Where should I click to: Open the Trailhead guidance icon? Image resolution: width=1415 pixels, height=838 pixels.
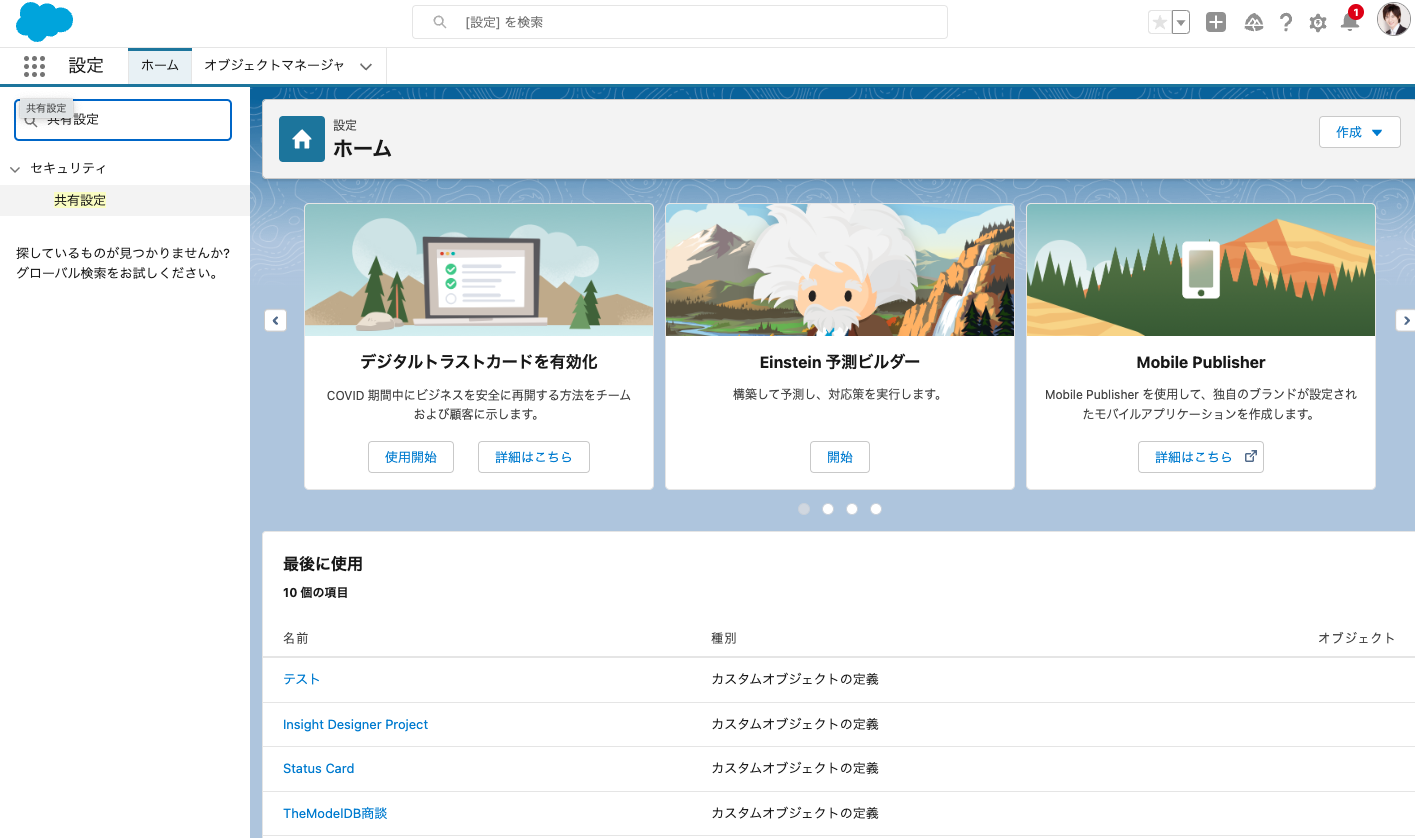pyautogui.click(x=1254, y=22)
